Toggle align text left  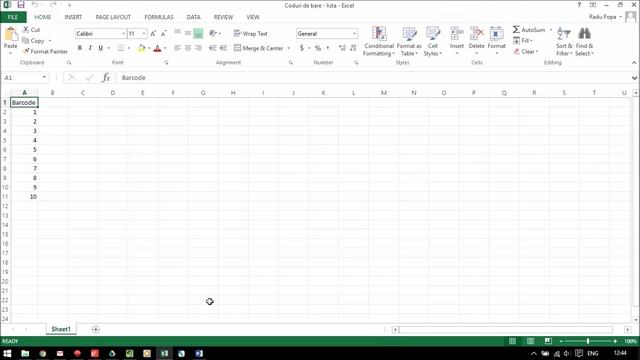(x=178, y=48)
